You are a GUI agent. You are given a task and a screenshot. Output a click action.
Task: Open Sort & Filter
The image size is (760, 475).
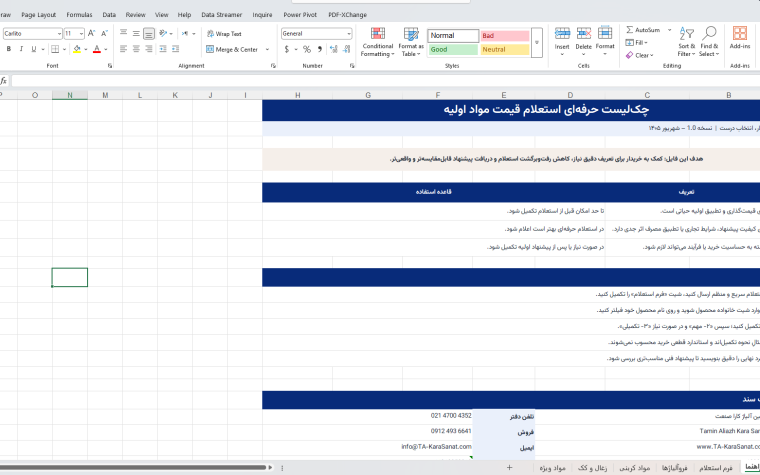point(686,42)
